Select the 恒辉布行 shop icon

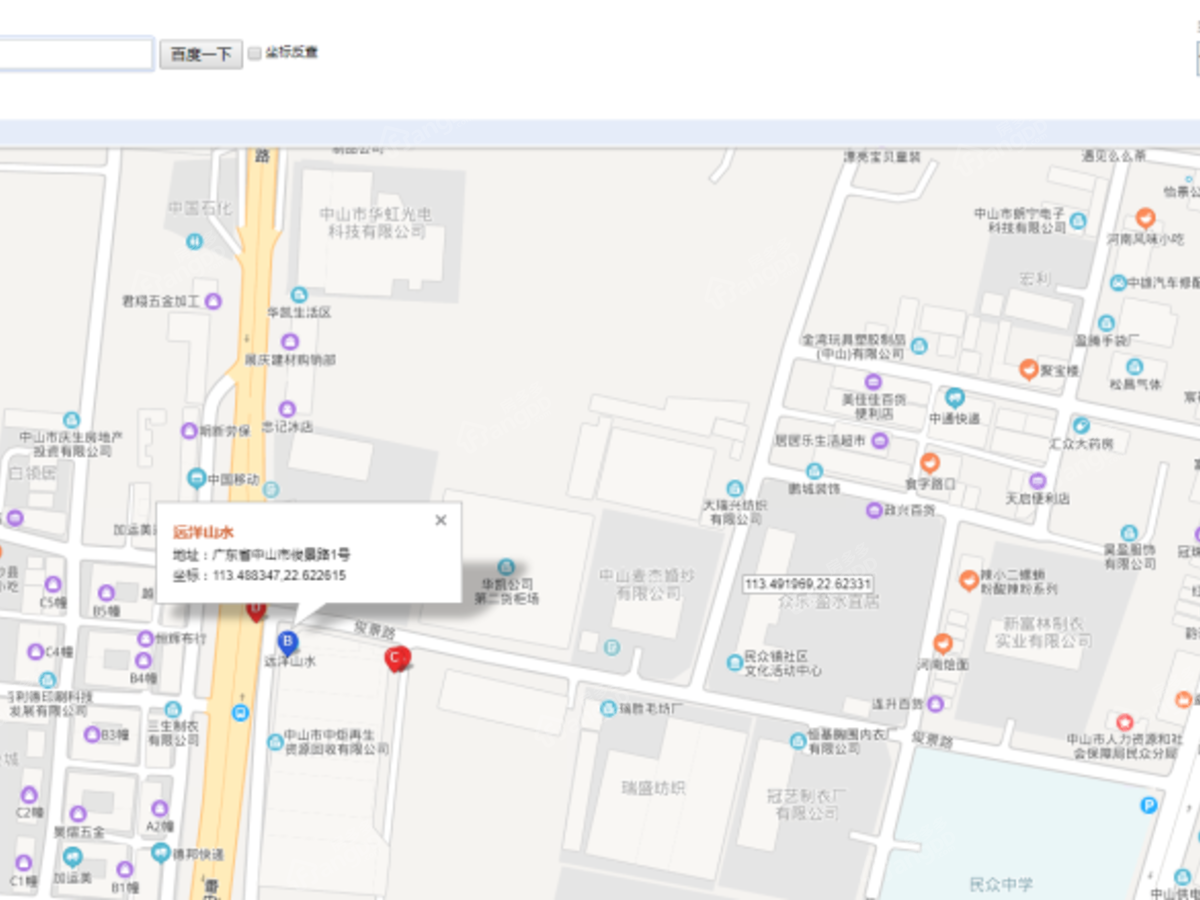(146, 638)
